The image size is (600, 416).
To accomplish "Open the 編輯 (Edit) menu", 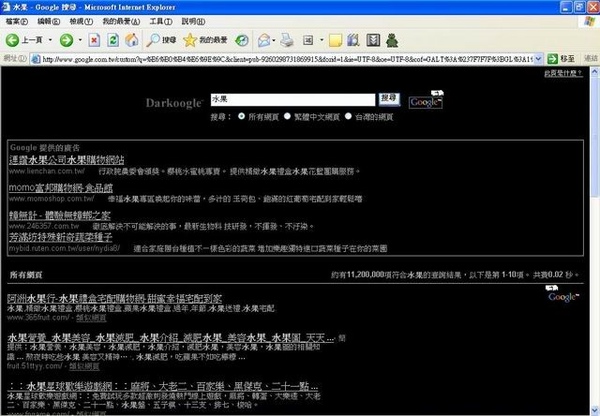I will [x=49, y=21].
